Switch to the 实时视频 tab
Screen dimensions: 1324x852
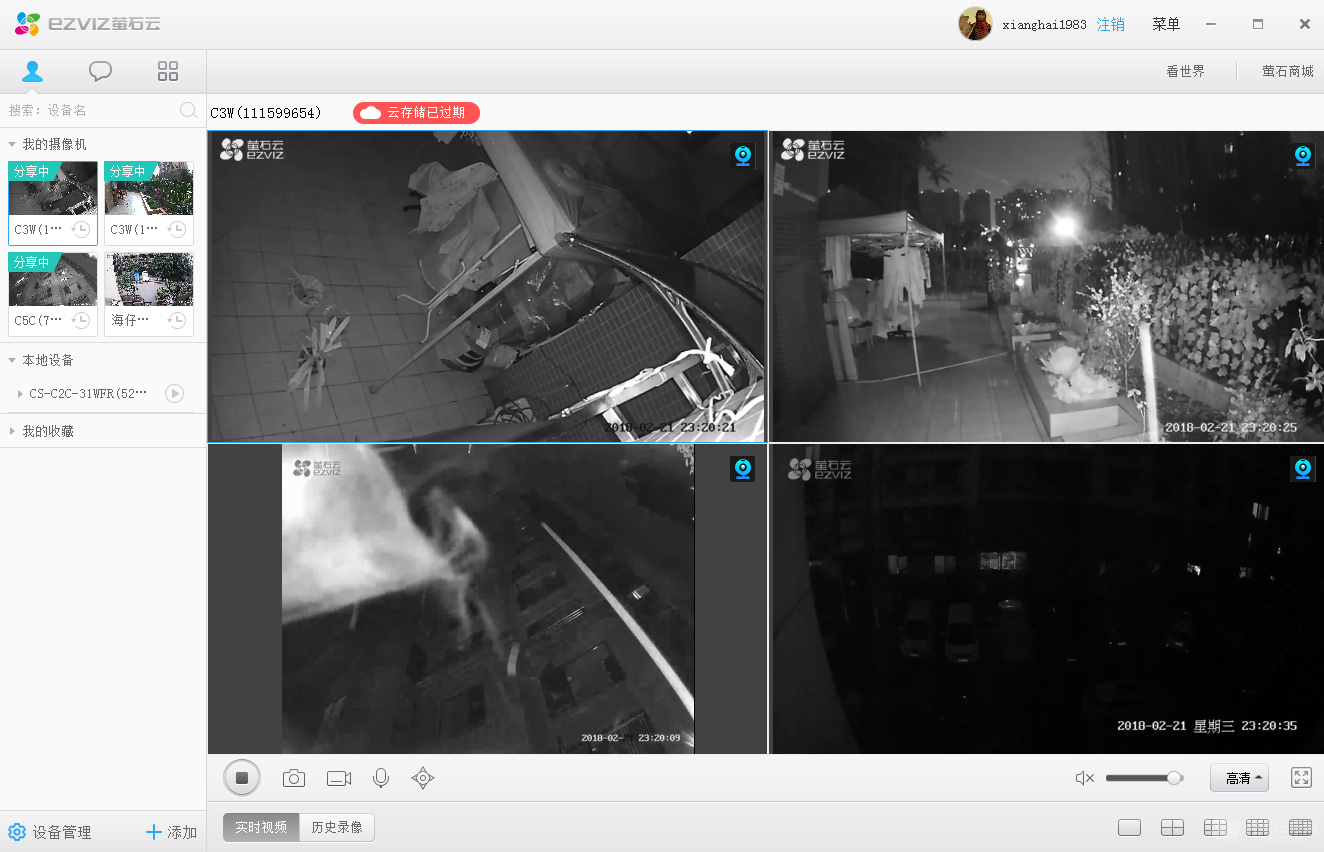tap(261, 827)
